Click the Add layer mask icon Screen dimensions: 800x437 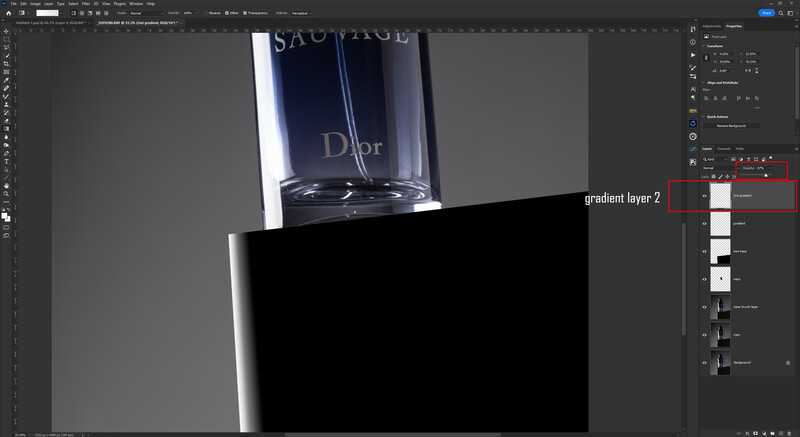tap(756, 433)
